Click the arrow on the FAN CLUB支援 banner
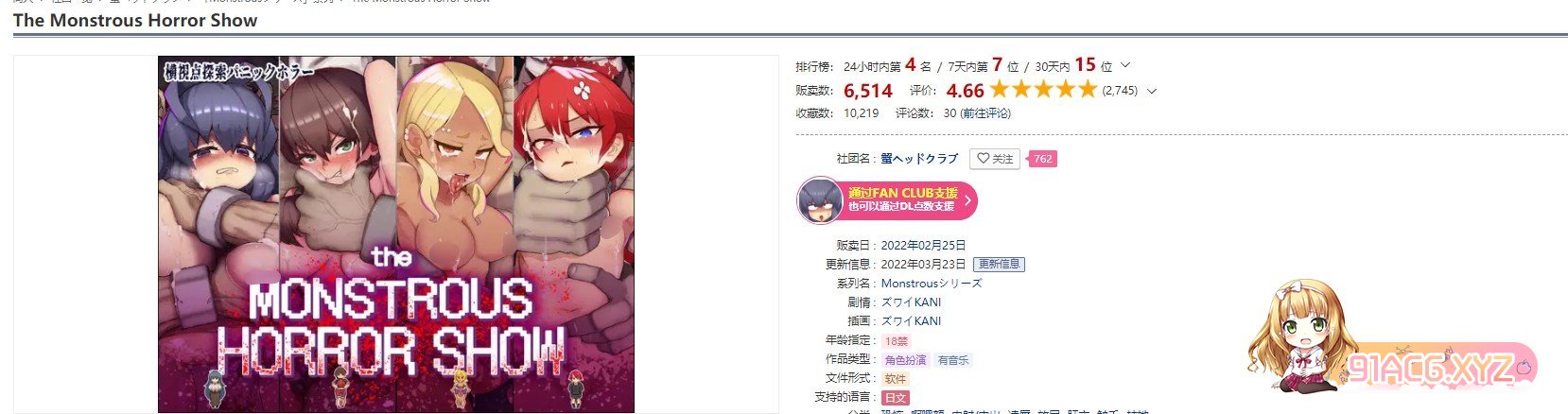1568x414 pixels. coord(967,200)
